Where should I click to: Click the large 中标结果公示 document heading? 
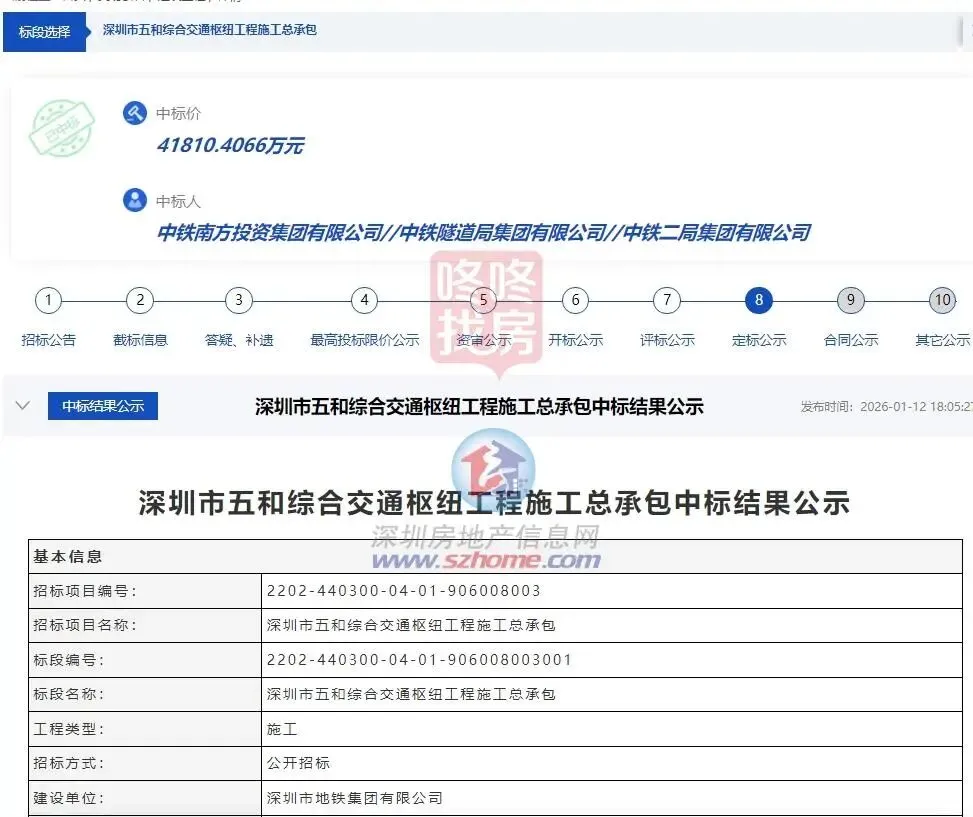494,502
